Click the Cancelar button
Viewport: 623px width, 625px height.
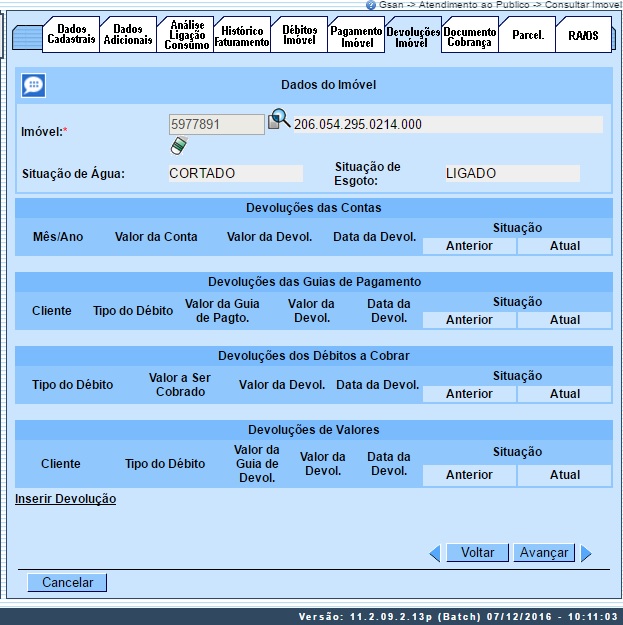(67, 582)
